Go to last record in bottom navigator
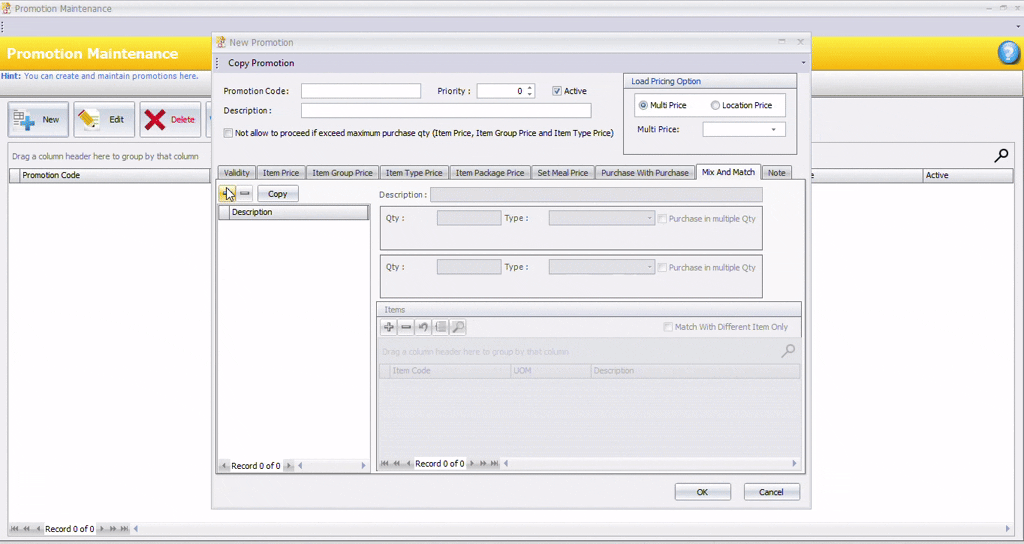This screenshot has width=1024, height=544. point(125,529)
